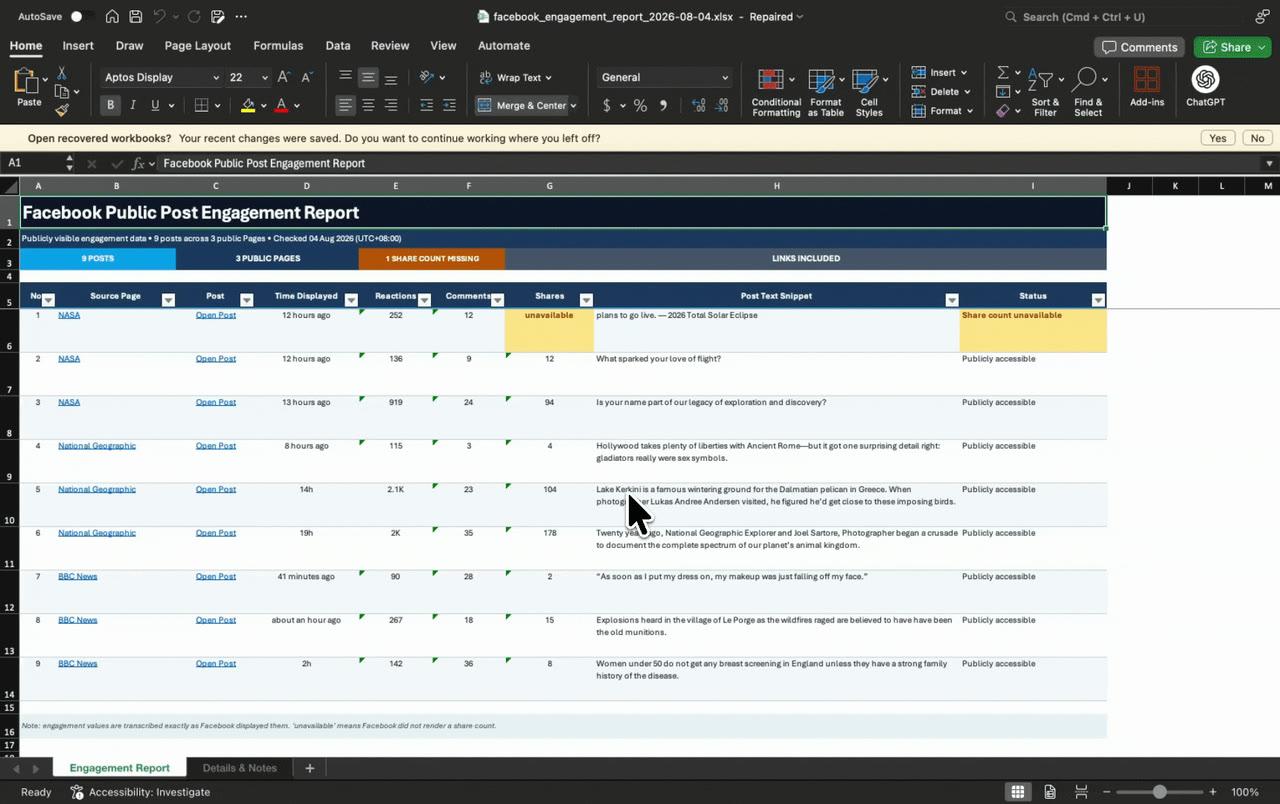Screen dimensions: 1280x804
Task: Open the Add-ins gallery
Action: coord(1146,86)
